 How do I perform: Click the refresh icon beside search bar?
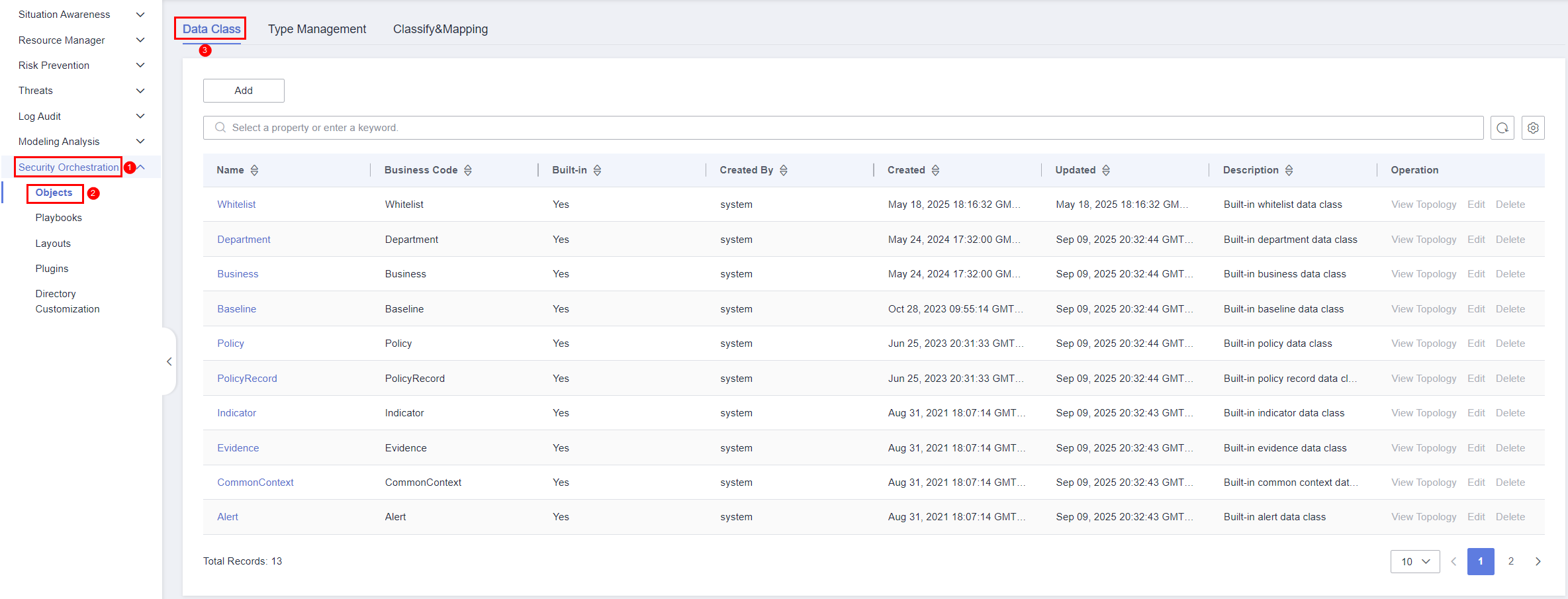pos(1502,128)
